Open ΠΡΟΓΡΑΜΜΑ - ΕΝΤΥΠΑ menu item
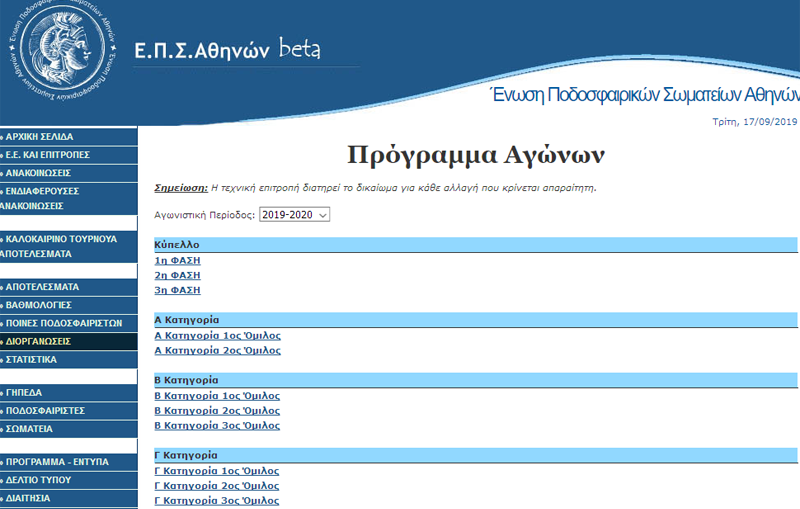 (68, 462)
